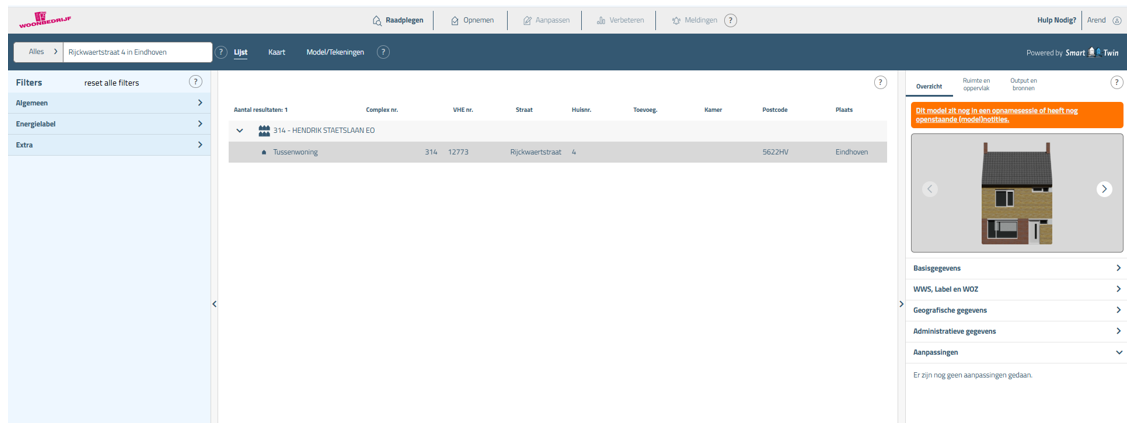This screenshot has width=1134, height=430.
Task: Click help icon in the Overzicht panel
Action: point(1117,82)
